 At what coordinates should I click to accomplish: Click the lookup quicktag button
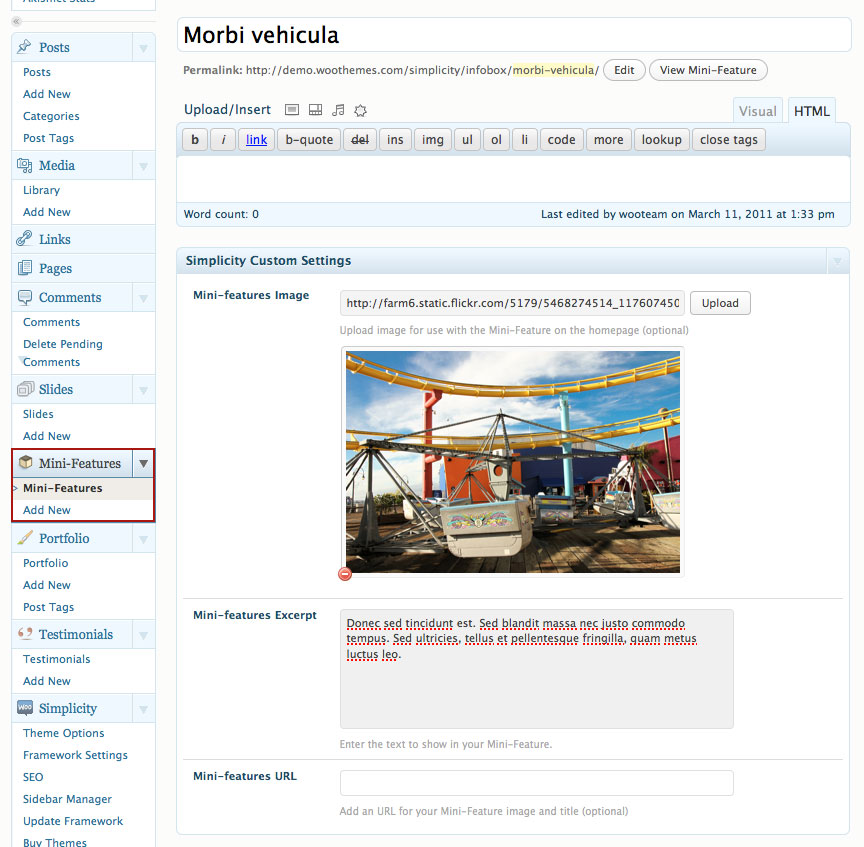click(661, 139)
